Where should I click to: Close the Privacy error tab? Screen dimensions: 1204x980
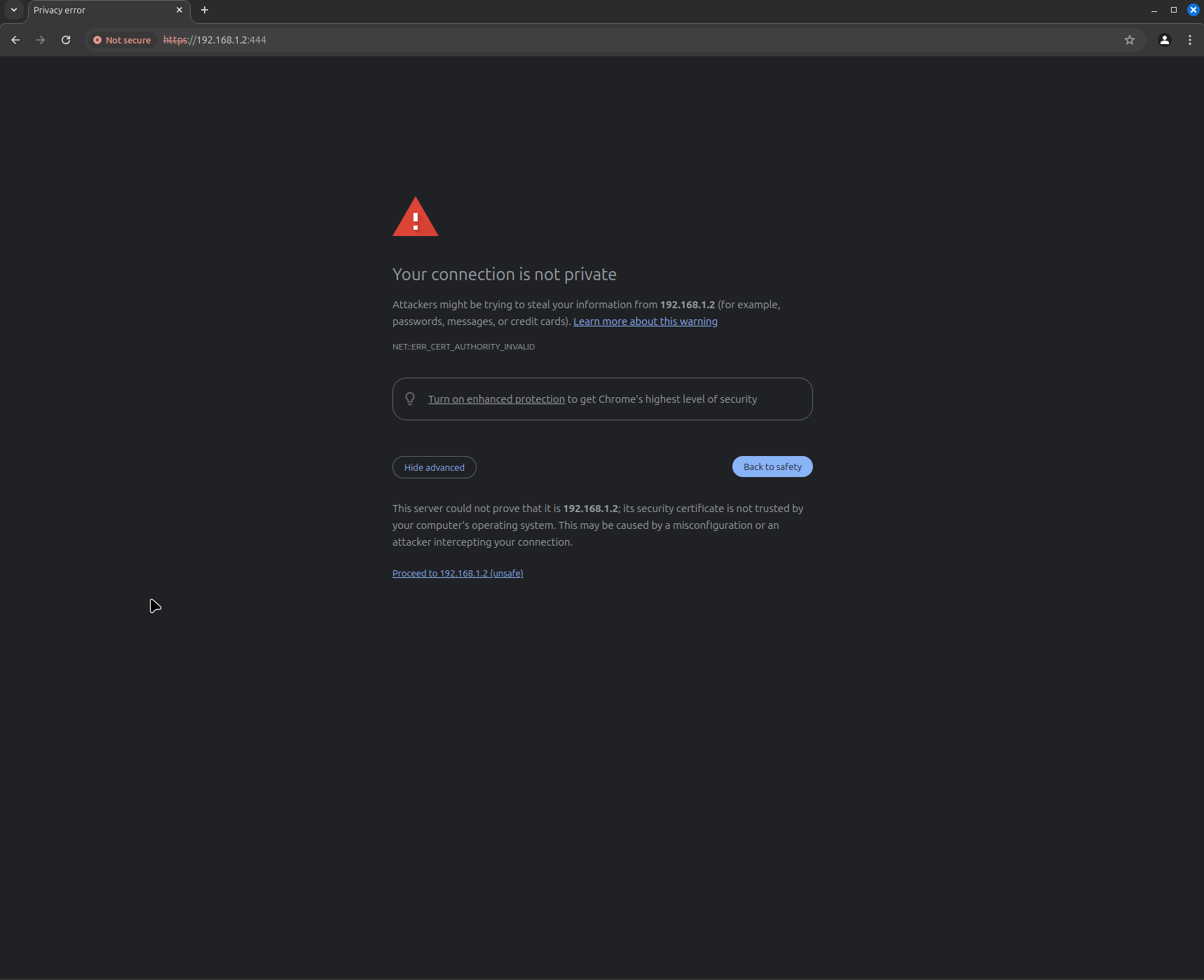pos(179,10)
